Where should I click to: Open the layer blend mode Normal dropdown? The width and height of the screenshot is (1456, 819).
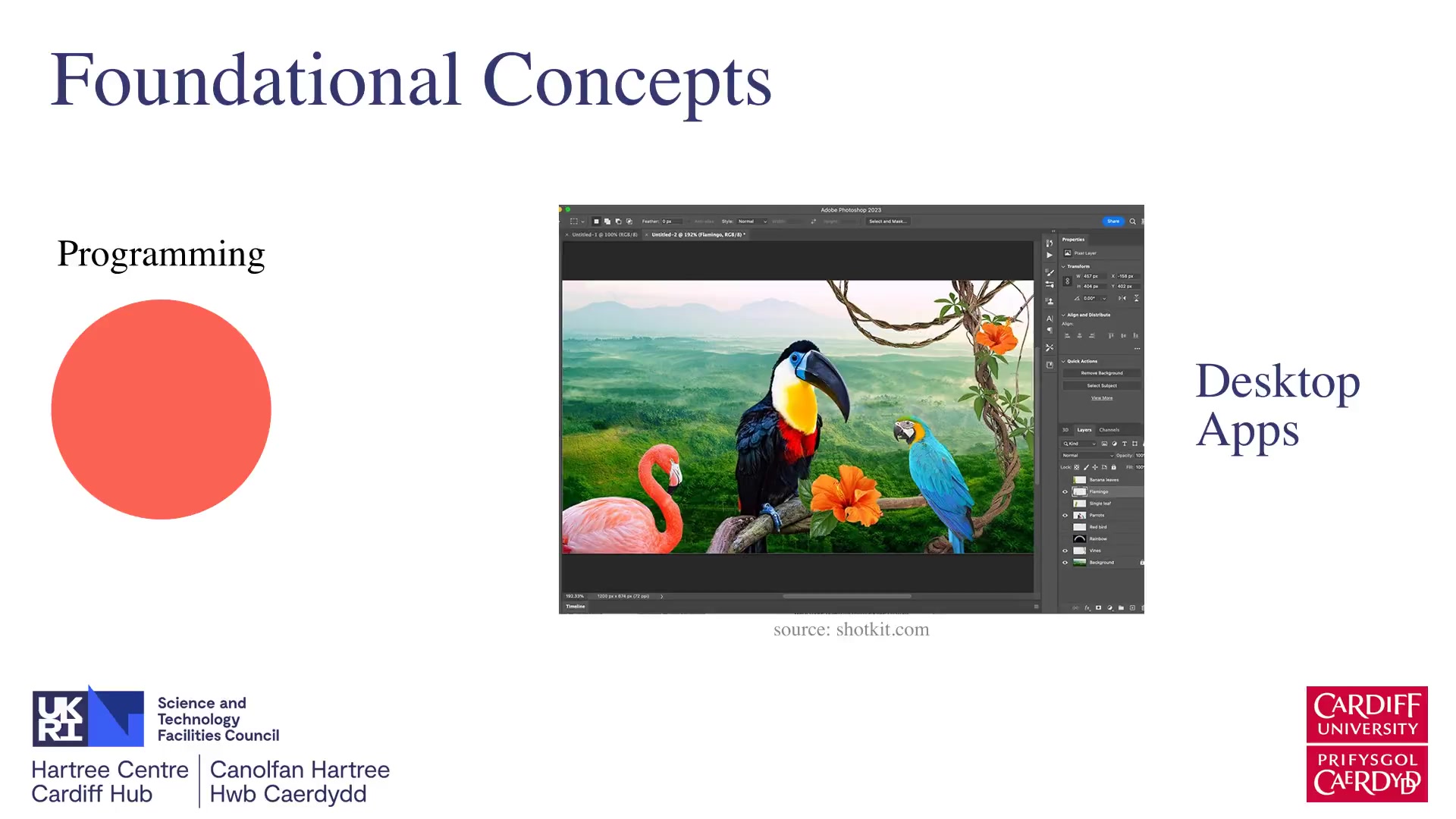[1087, 455]
